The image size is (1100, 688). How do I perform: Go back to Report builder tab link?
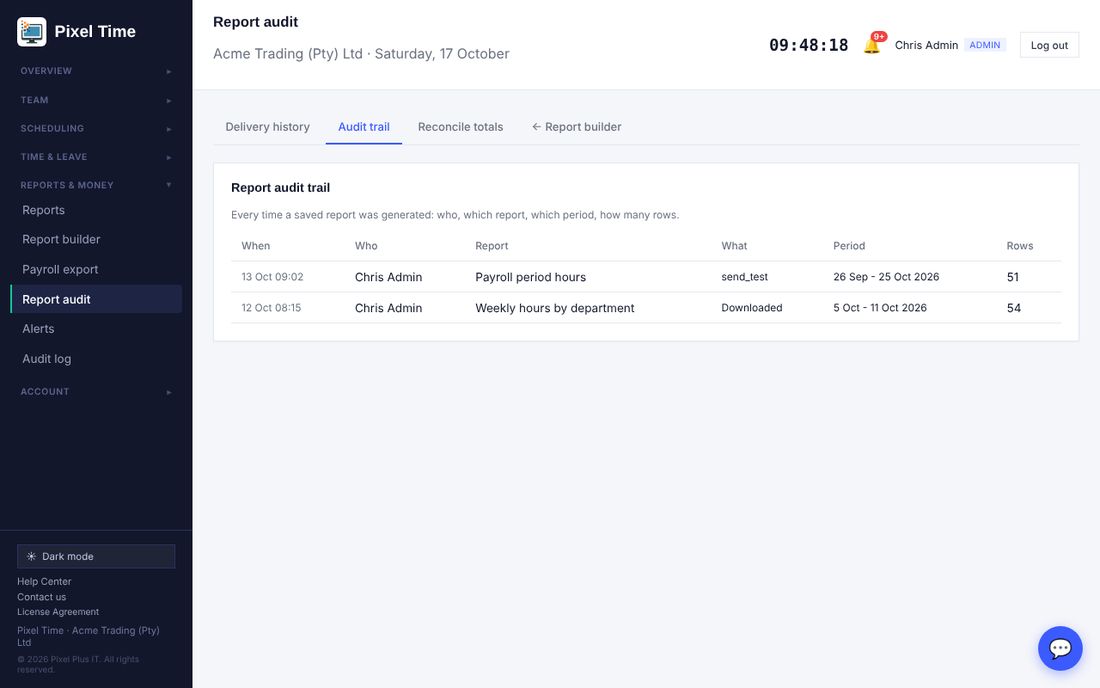[577, 127]
